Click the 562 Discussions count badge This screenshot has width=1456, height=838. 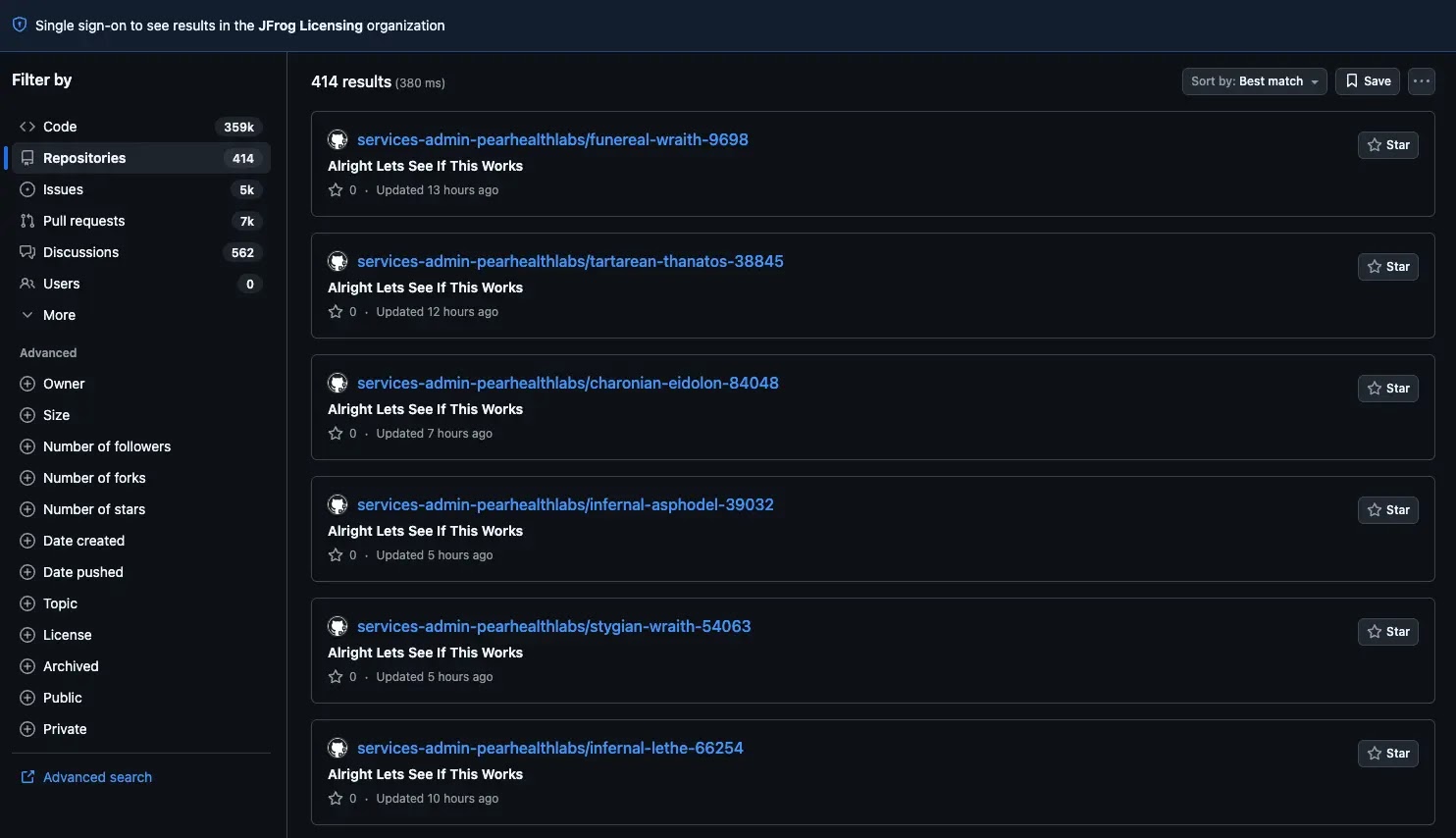[x=242, y=252]
